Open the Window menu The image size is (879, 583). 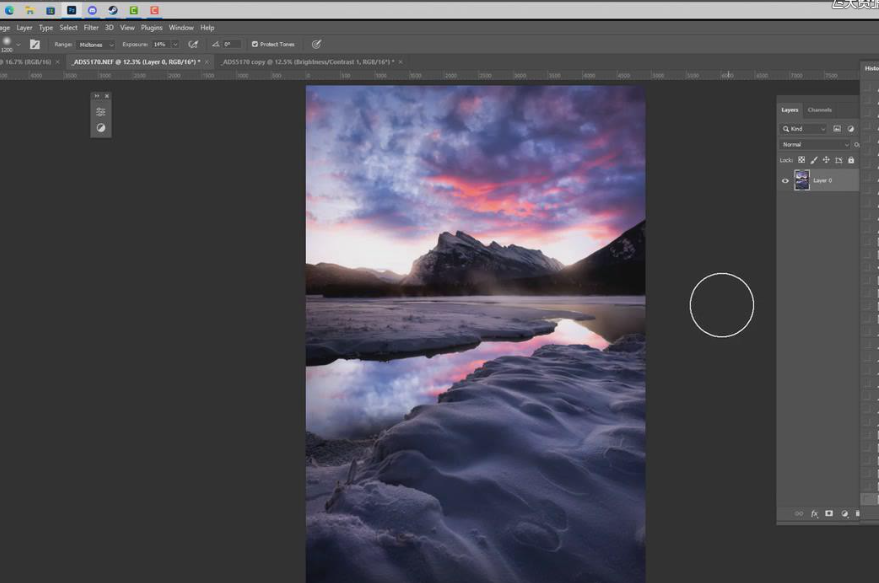pyautogui.click(x=181, y=27)
